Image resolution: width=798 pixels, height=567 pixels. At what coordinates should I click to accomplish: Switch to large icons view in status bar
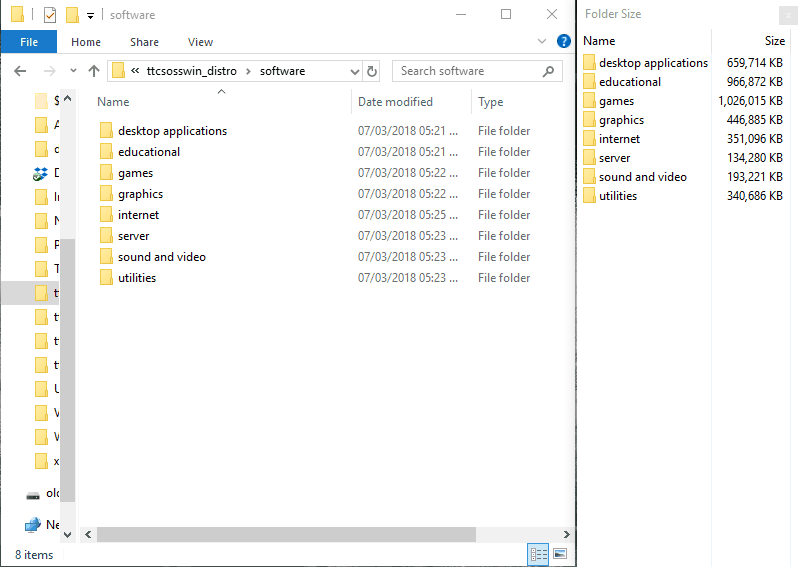(x=560, y=553)
